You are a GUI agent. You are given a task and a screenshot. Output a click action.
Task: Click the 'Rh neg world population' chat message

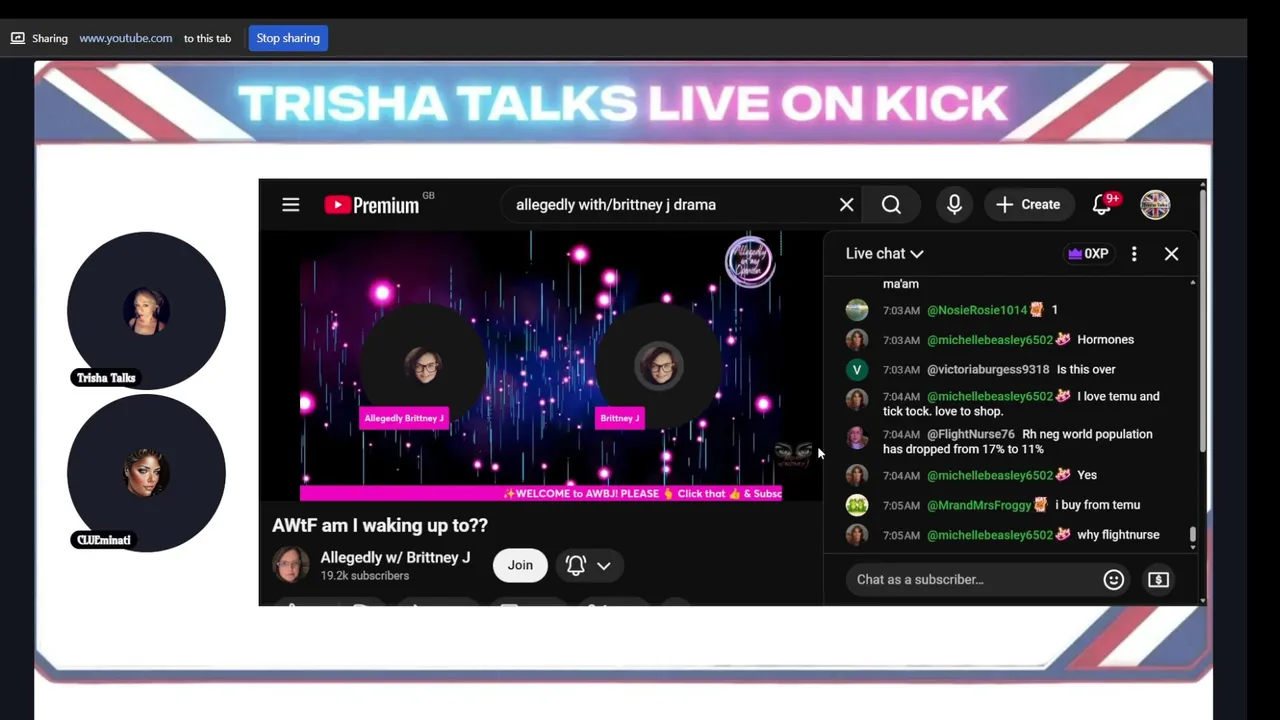(1018, 442)
